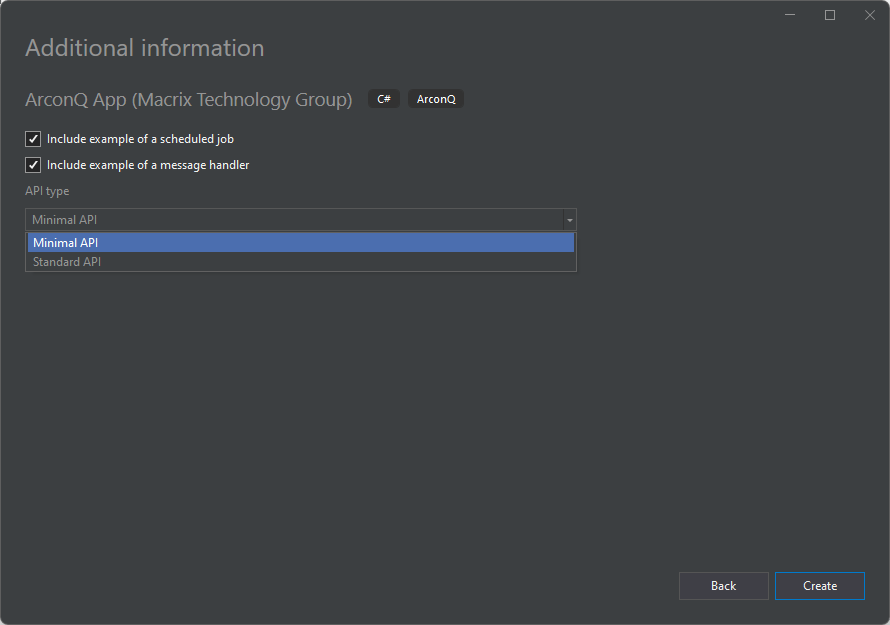The height and width of the screenshot is (625, 890).
Task: Minimize the dialog window
Action: coord(790,15)
